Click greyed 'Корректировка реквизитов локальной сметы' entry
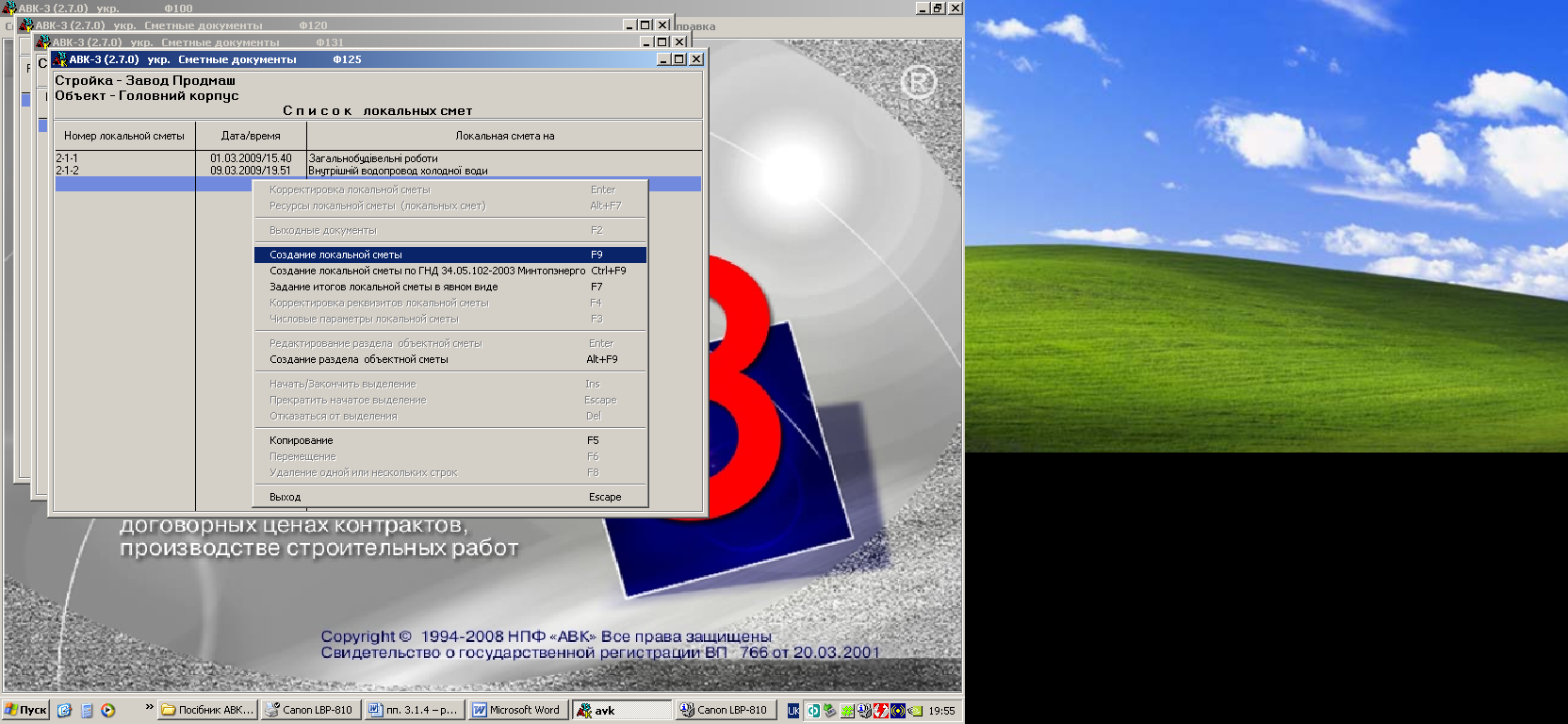The image size is (1568, 724). (450, 303)
